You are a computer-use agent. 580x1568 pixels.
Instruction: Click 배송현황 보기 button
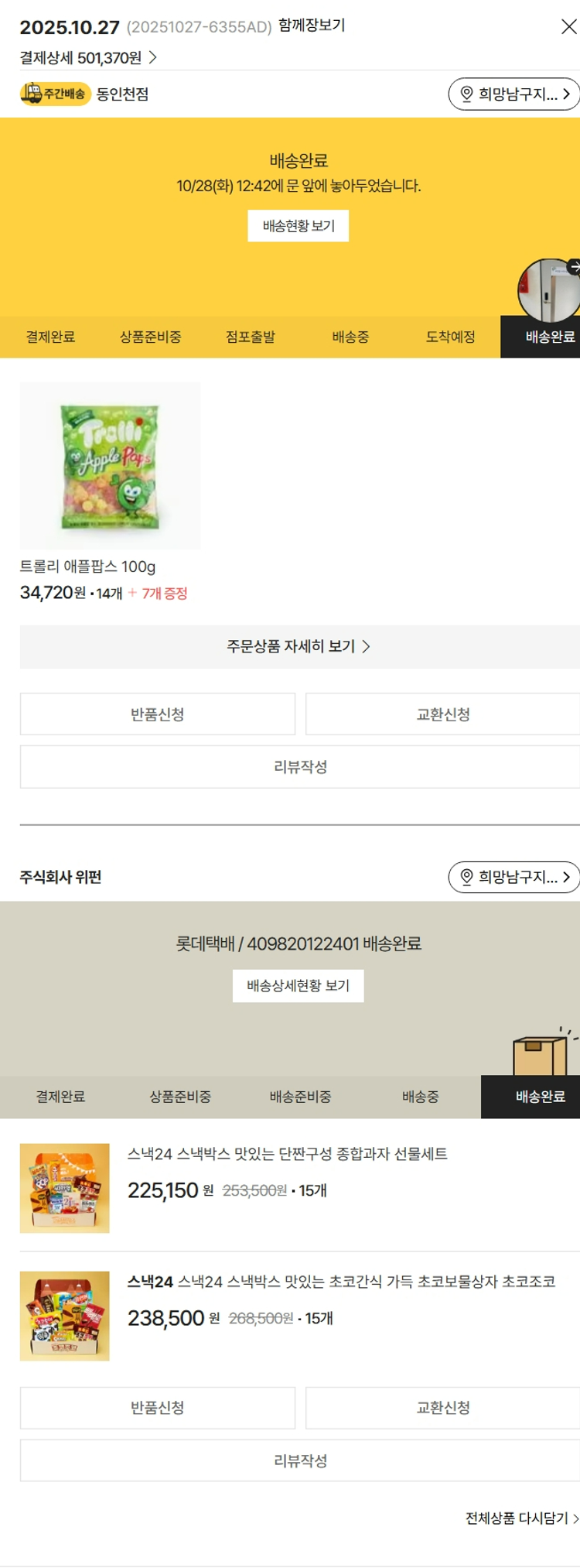299,226
